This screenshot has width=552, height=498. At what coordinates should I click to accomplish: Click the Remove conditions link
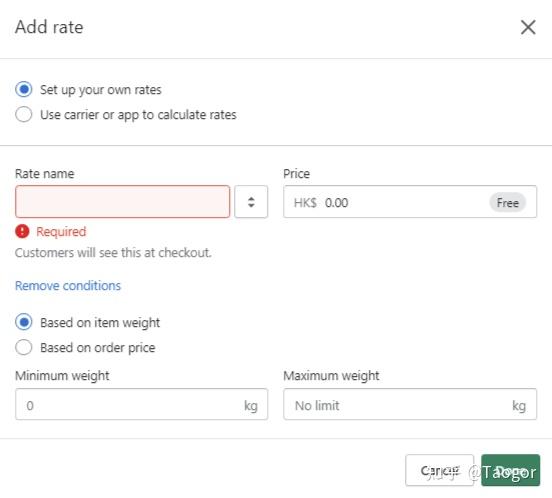point(68,285)
